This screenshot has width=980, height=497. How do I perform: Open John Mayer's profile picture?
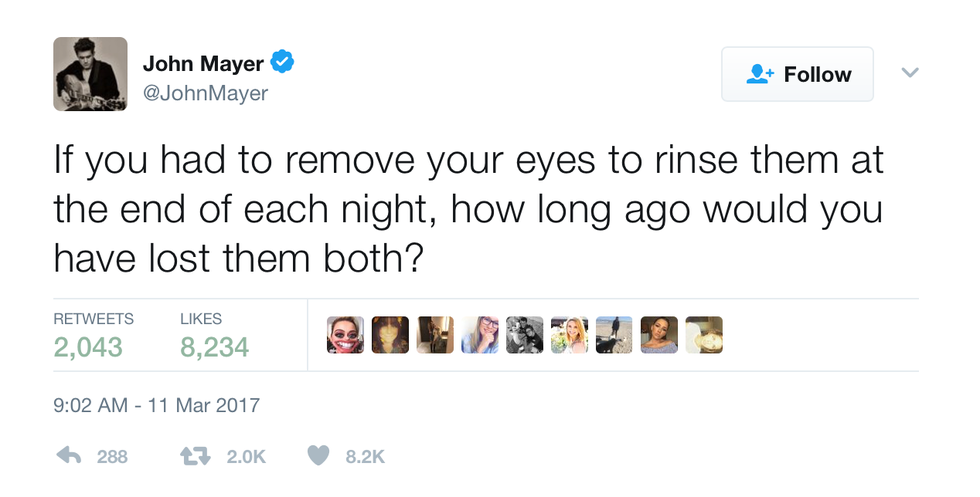tap(90, 74)
